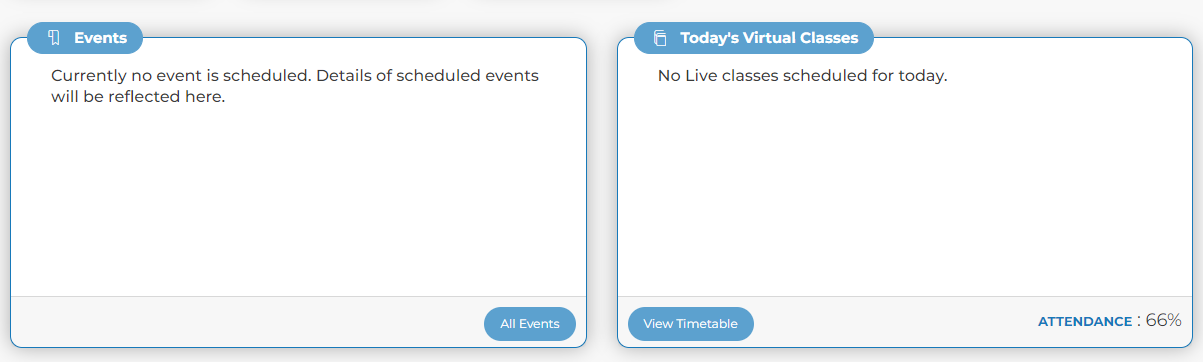Click the "Currently no event is scheduled" text
Image resolution: width=1203 pixels, height=362 pixels.
click(x=179, y=76)
